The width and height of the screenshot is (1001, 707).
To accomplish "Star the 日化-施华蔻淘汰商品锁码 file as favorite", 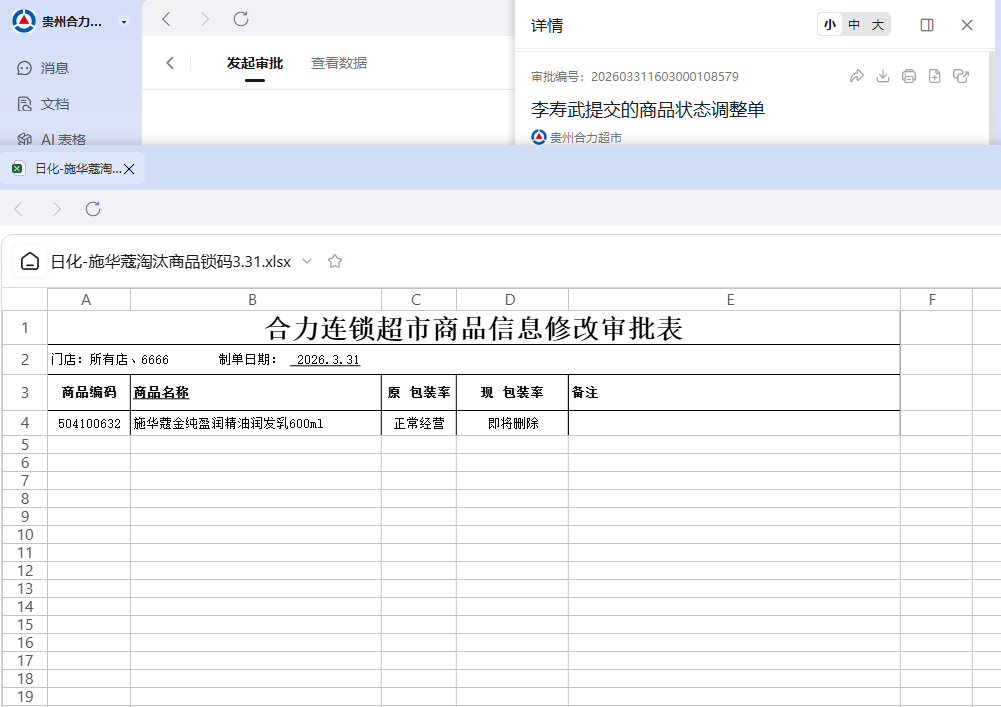I will [335, 261].
